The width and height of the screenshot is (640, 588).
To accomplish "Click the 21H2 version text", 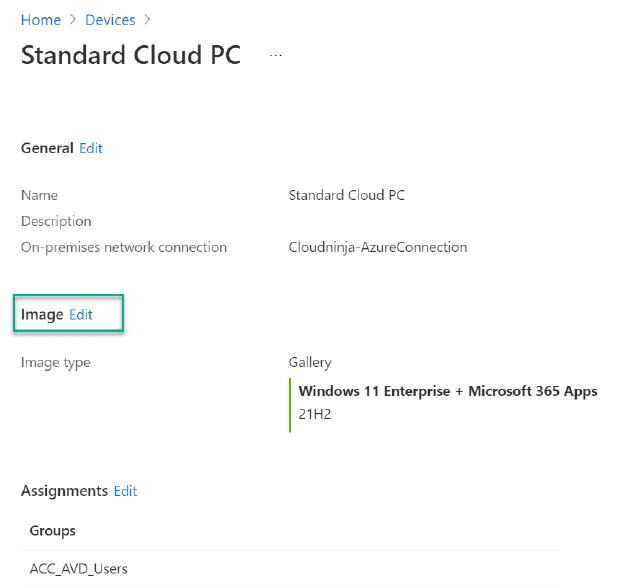I will click(315, 413).
